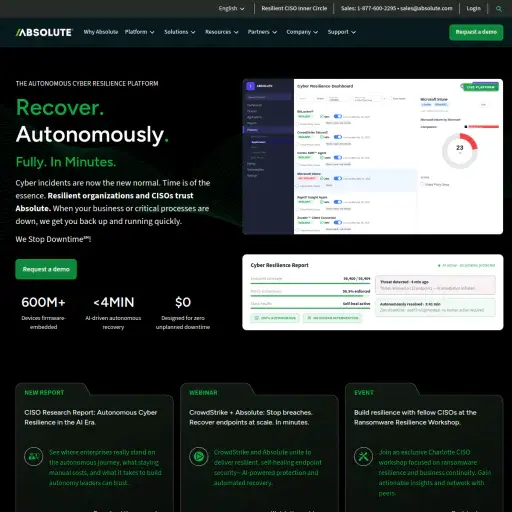The image size is (512, 512).
Task: Click the Threat detected alert card
Action: (x=435, y=285)
